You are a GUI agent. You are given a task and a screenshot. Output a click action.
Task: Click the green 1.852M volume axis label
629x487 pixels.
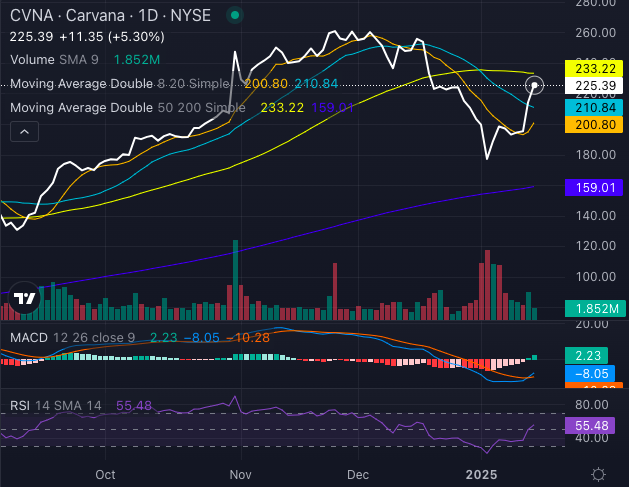pos(594,310)
